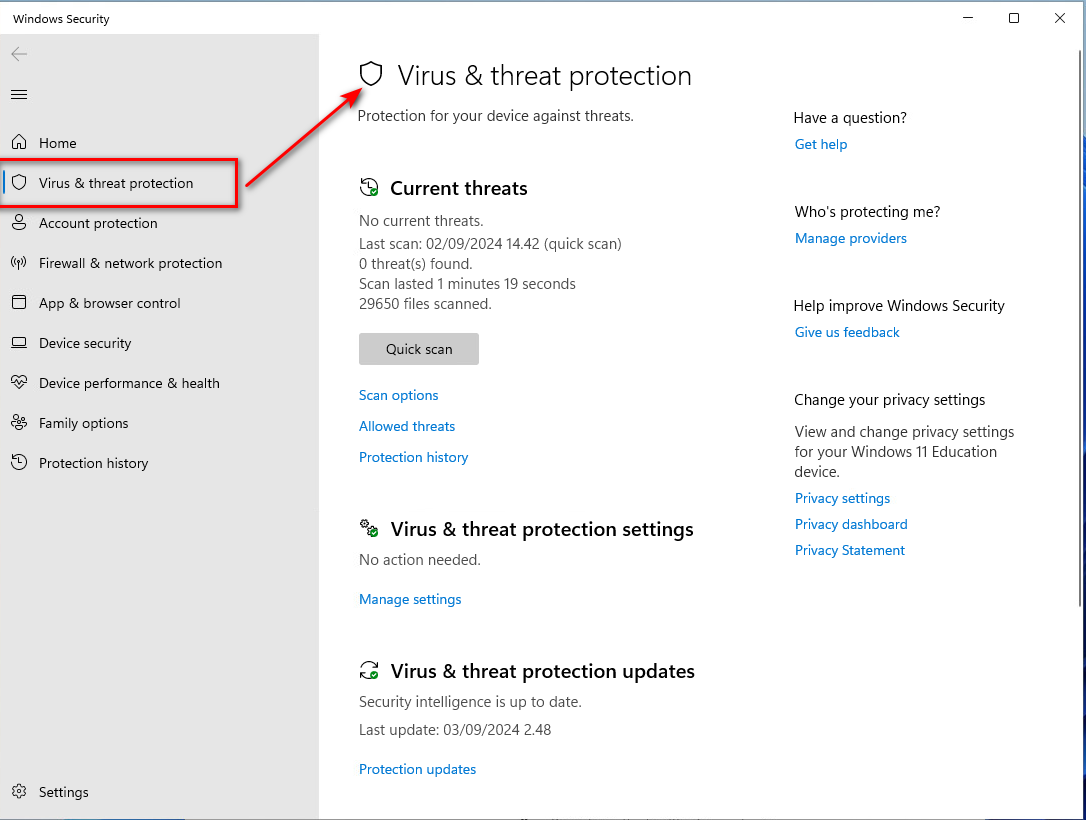Click Manage settings under protection settings
Image resolution: width=1086 pixels, height=820 pixels.
point(410,598)
